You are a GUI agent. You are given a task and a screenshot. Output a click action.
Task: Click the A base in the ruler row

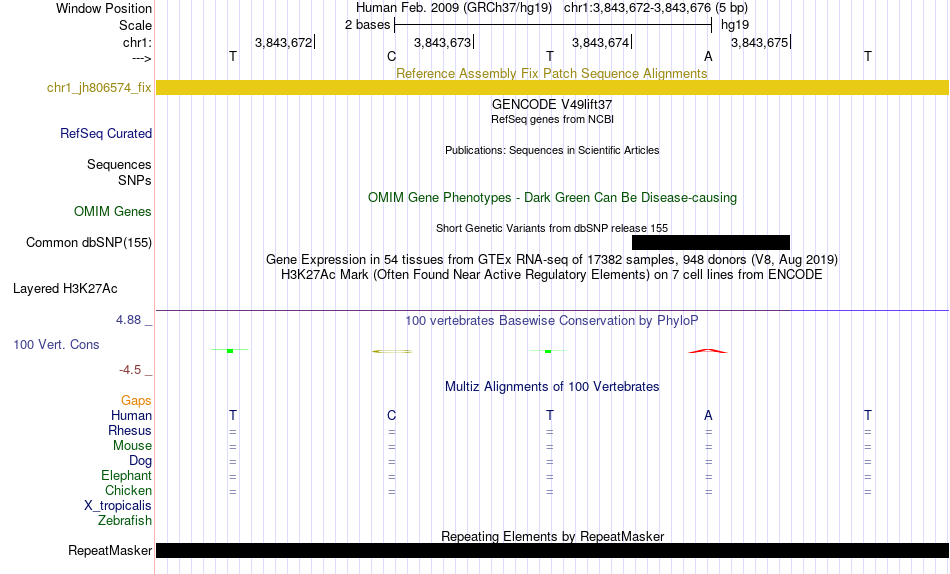[708, 56]
